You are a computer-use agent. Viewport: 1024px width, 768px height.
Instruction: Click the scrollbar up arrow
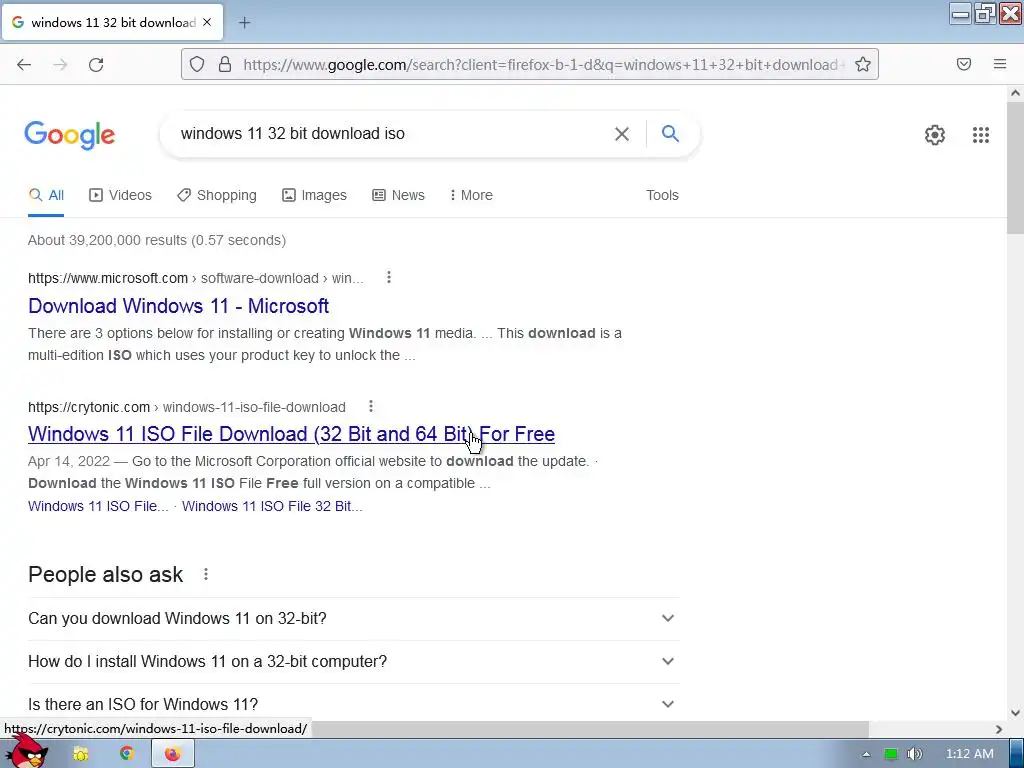[1015, 93]
